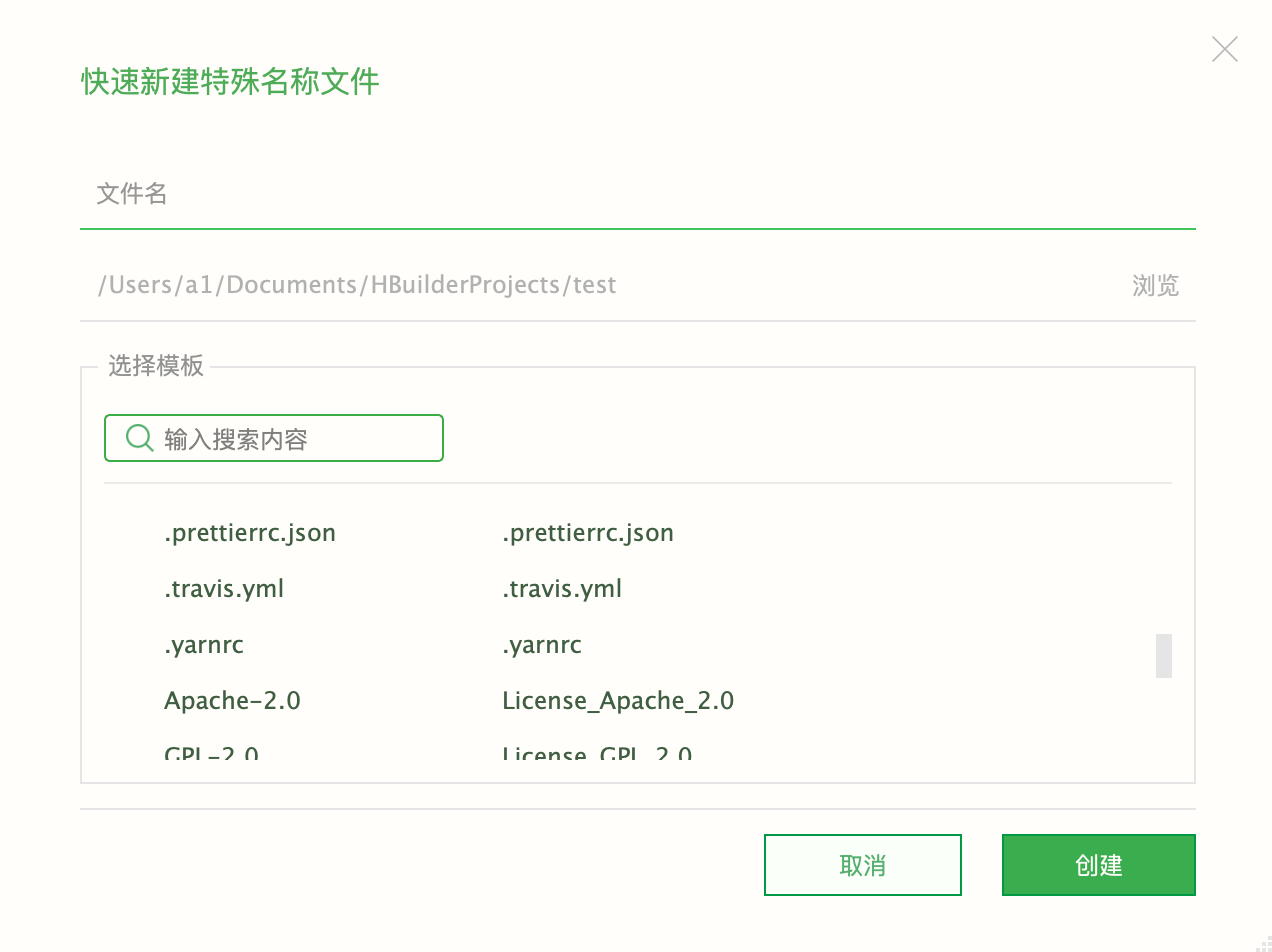Click the template list scrollbar thumb

pyautogui.click(x=1163, y=655)
